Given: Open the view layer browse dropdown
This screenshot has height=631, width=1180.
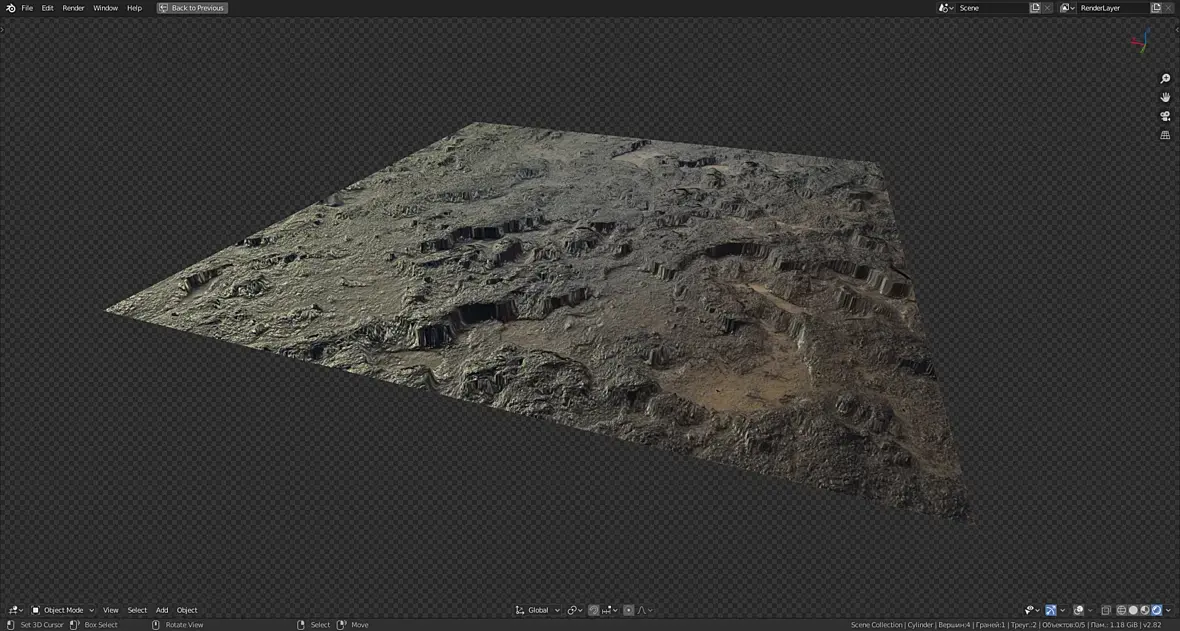Looking at the screenshot, I should (1067, 8).
